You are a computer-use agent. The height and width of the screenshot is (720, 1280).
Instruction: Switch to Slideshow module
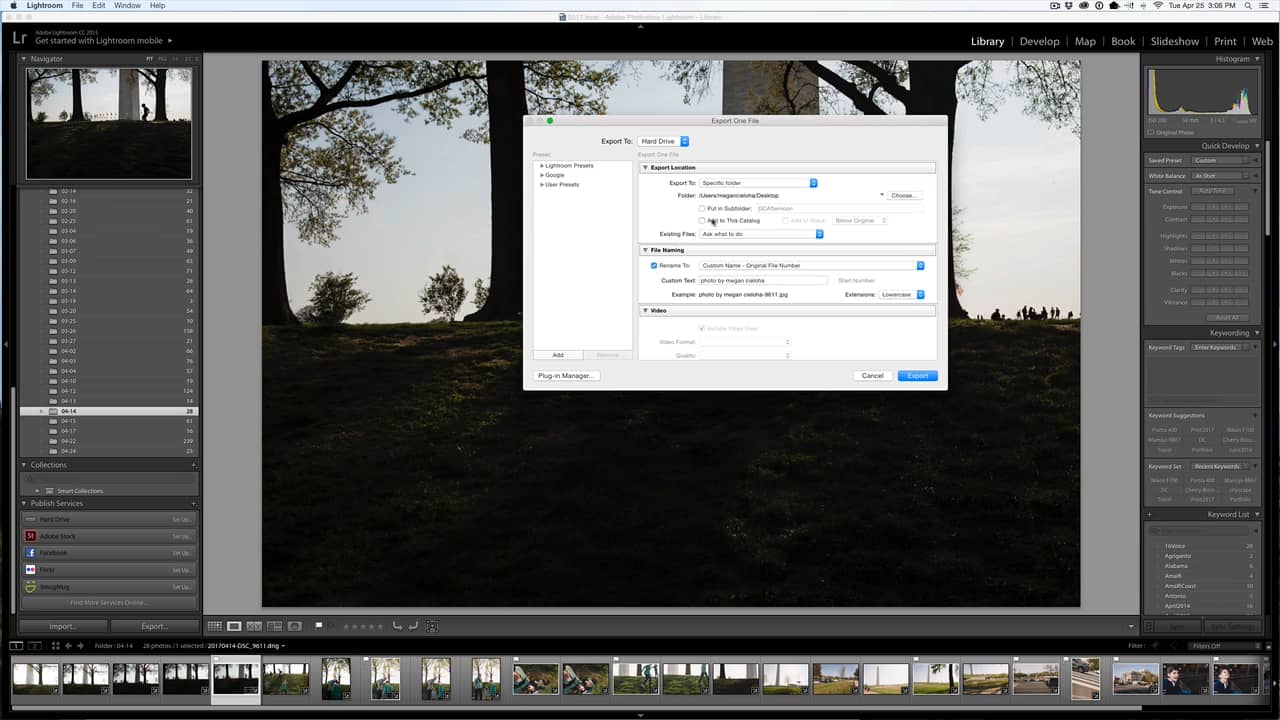[1174, 41]
